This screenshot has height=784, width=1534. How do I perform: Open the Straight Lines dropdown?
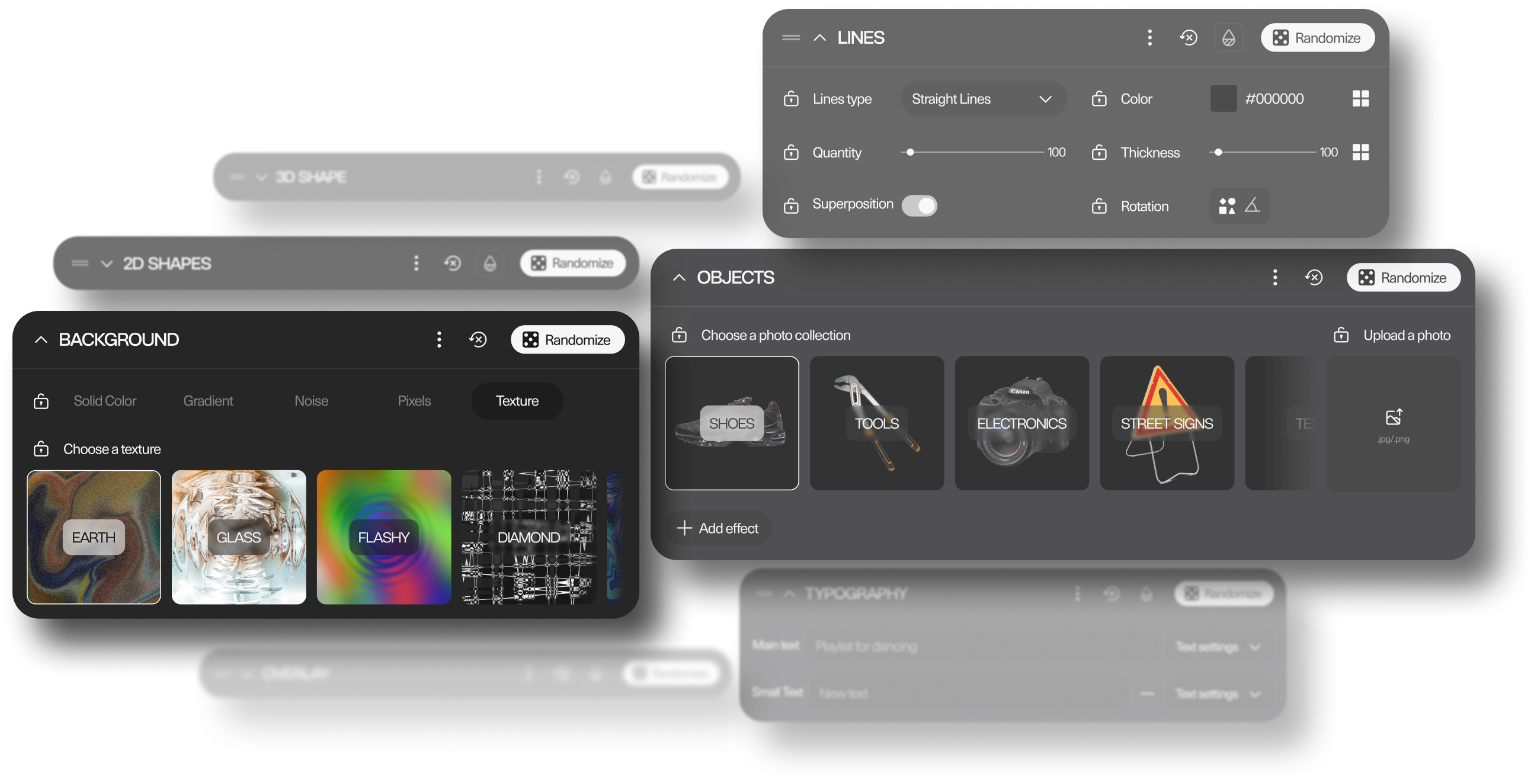983,98
